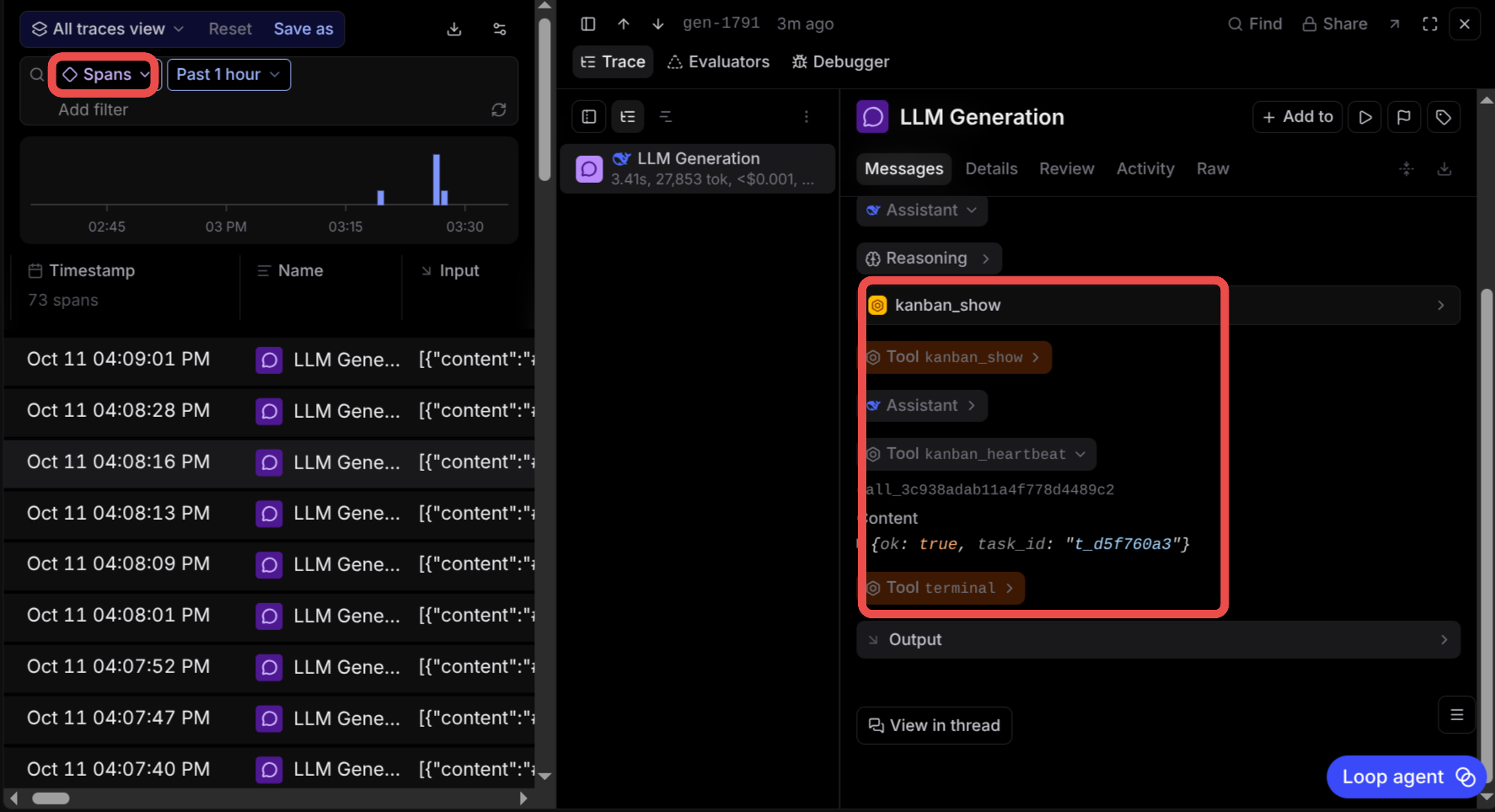Open the Loop agent assistant
The width and height of the screenshot is (1495, 812).
point(1406,777)
